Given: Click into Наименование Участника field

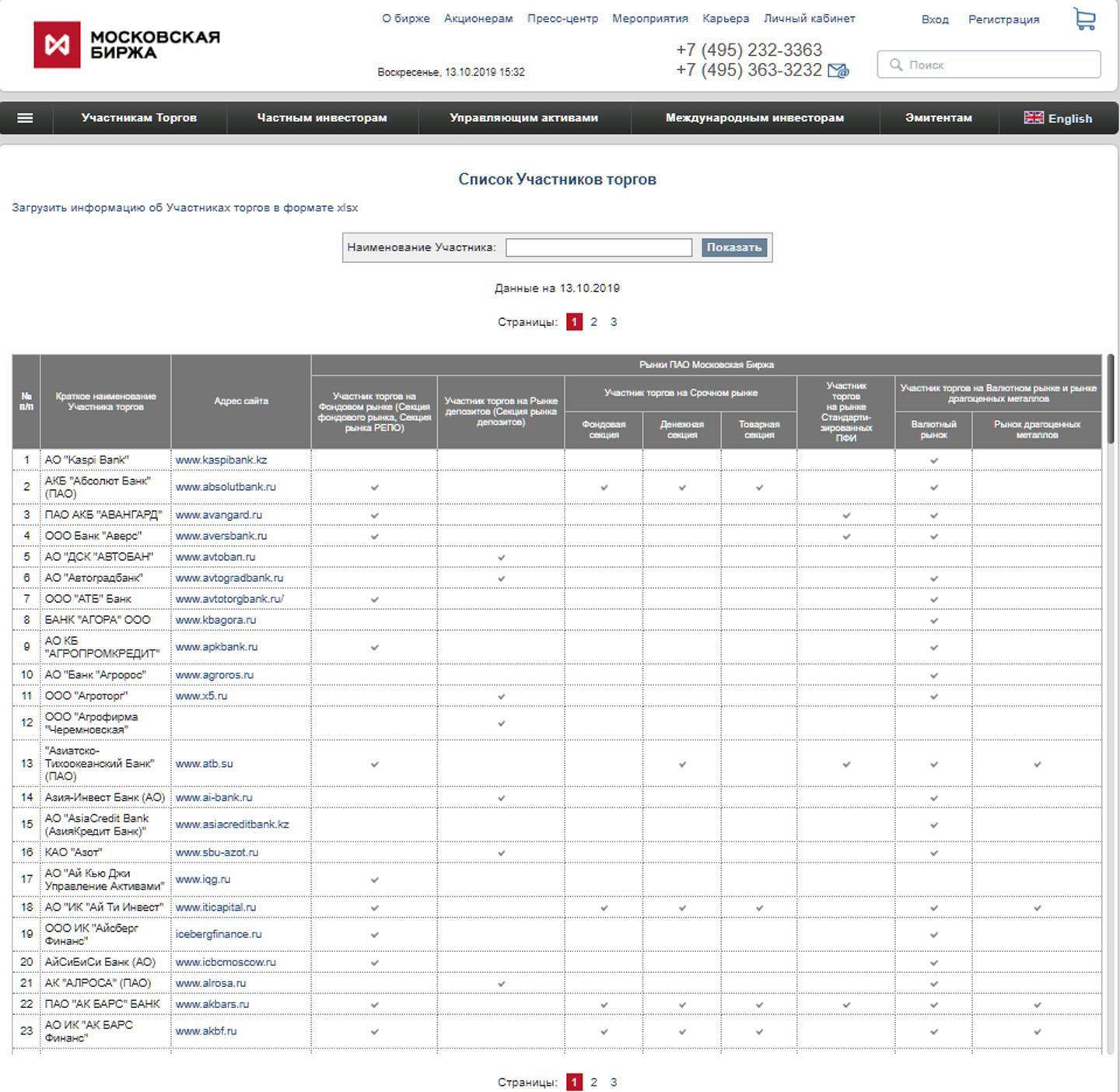Looking at the screenshot, I should [598, 247].
